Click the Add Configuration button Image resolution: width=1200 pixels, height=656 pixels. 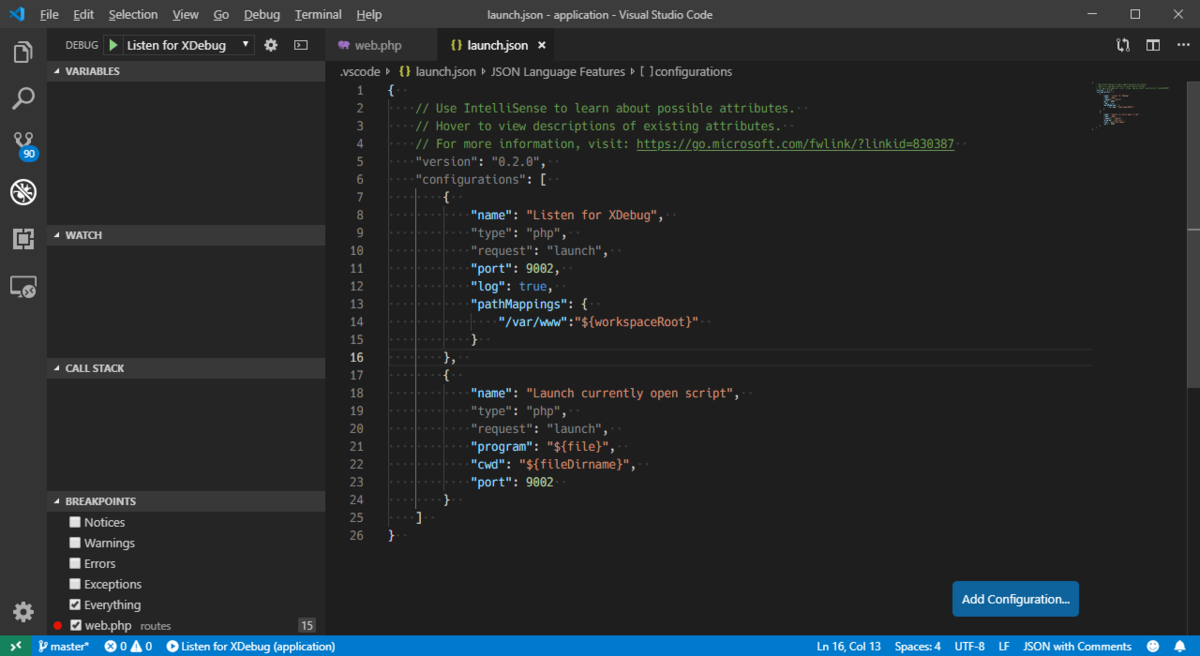pos(1015,598)
